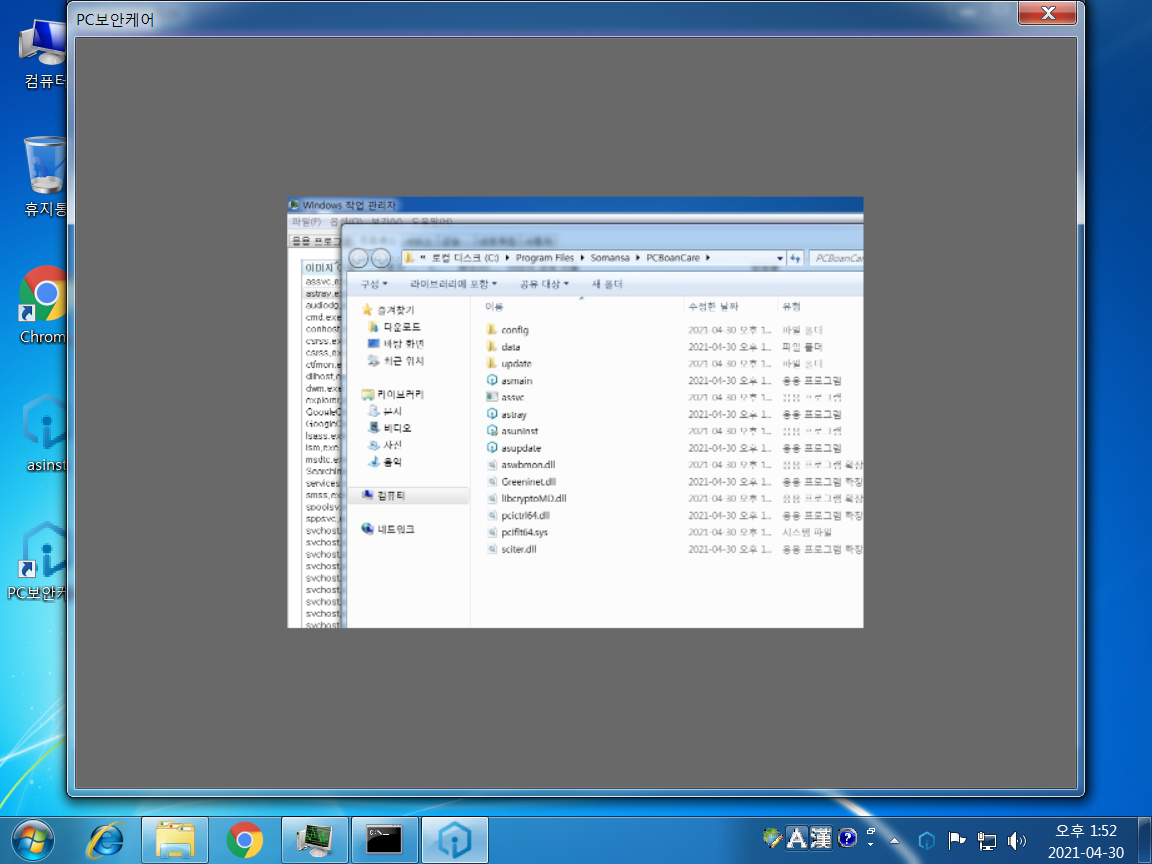1152x864 pixels.
Task: Open Windows Explorer folder taskbar button
Action: click(175, 840)
